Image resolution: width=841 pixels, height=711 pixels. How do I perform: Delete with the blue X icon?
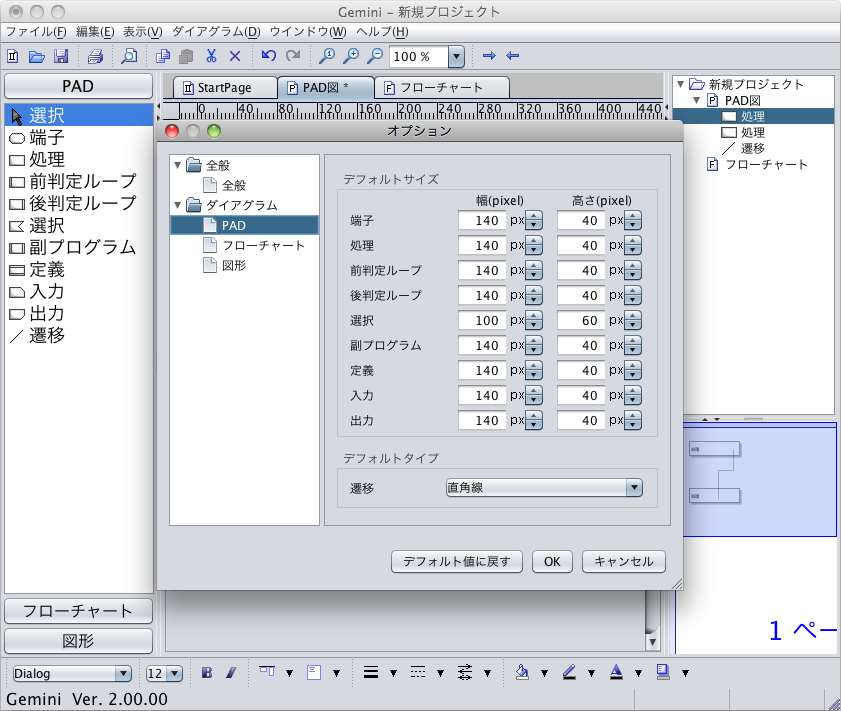point(235,56)
